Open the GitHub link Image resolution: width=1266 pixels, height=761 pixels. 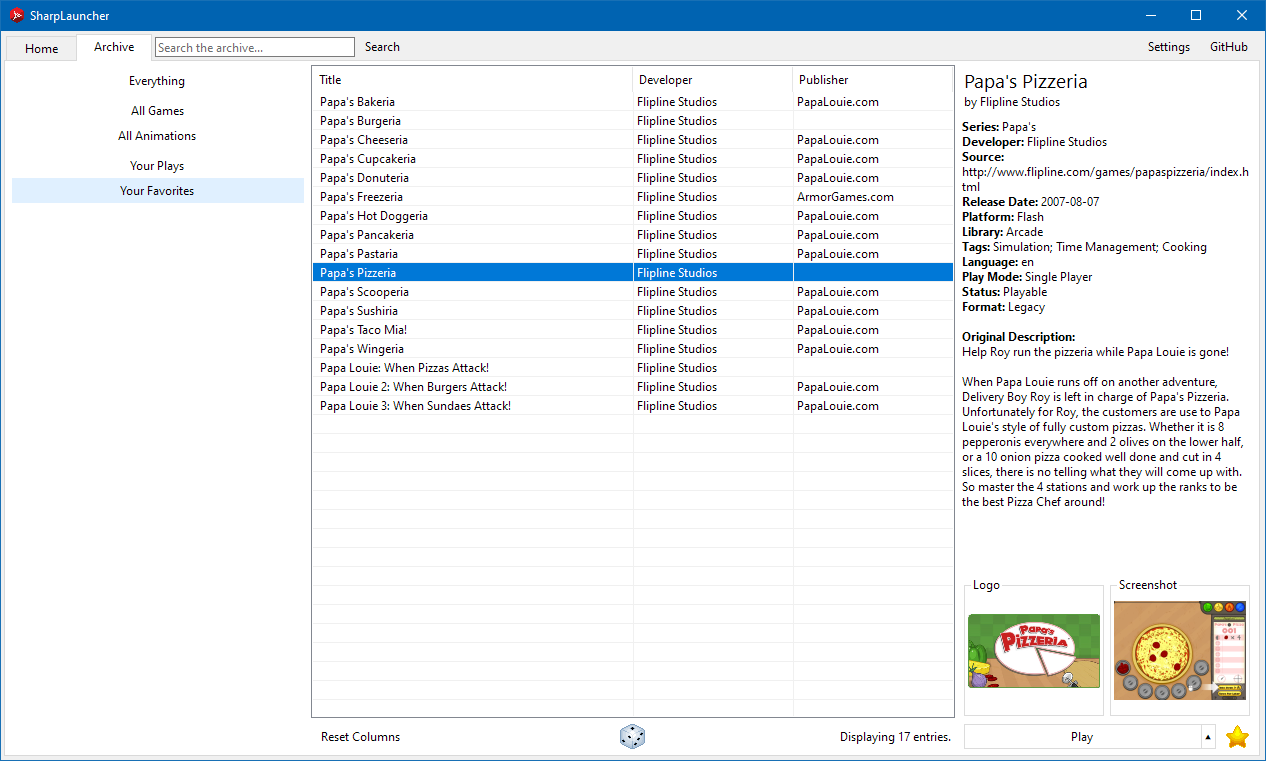[x=1229, y=47]
